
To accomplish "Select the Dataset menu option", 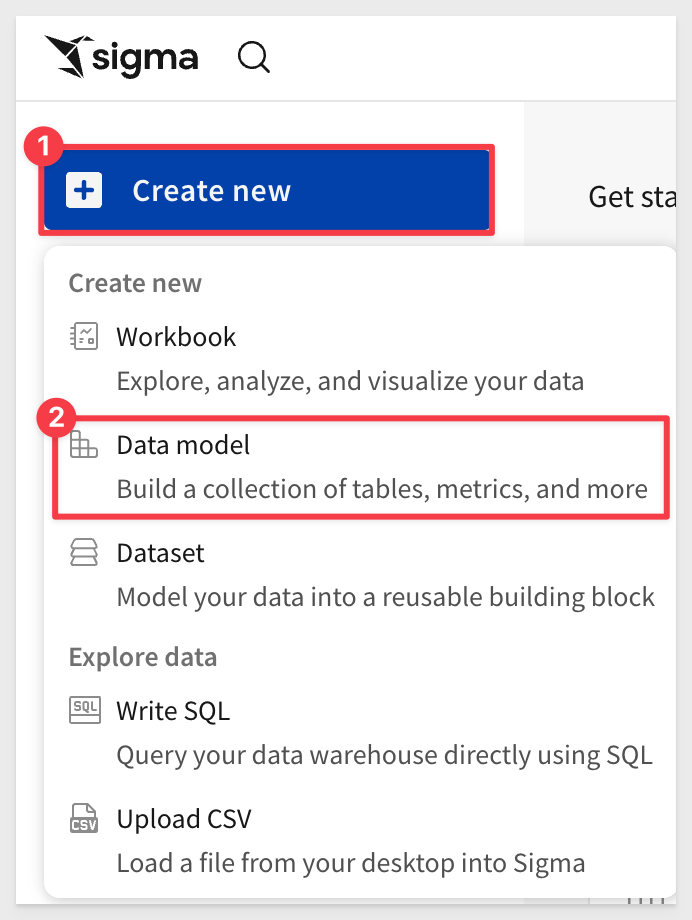I will (360, 574).
